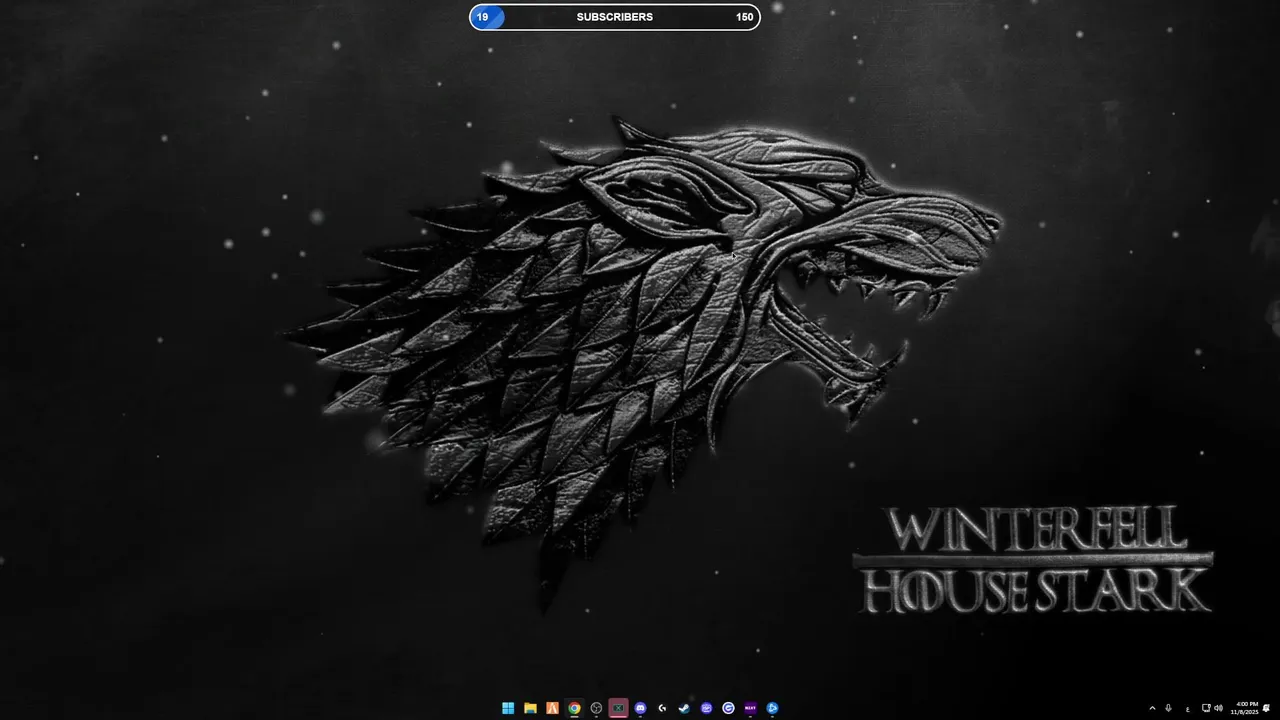Open the clock and date flyout
Screen dimensions: 1280x720
click(1246, 708)
